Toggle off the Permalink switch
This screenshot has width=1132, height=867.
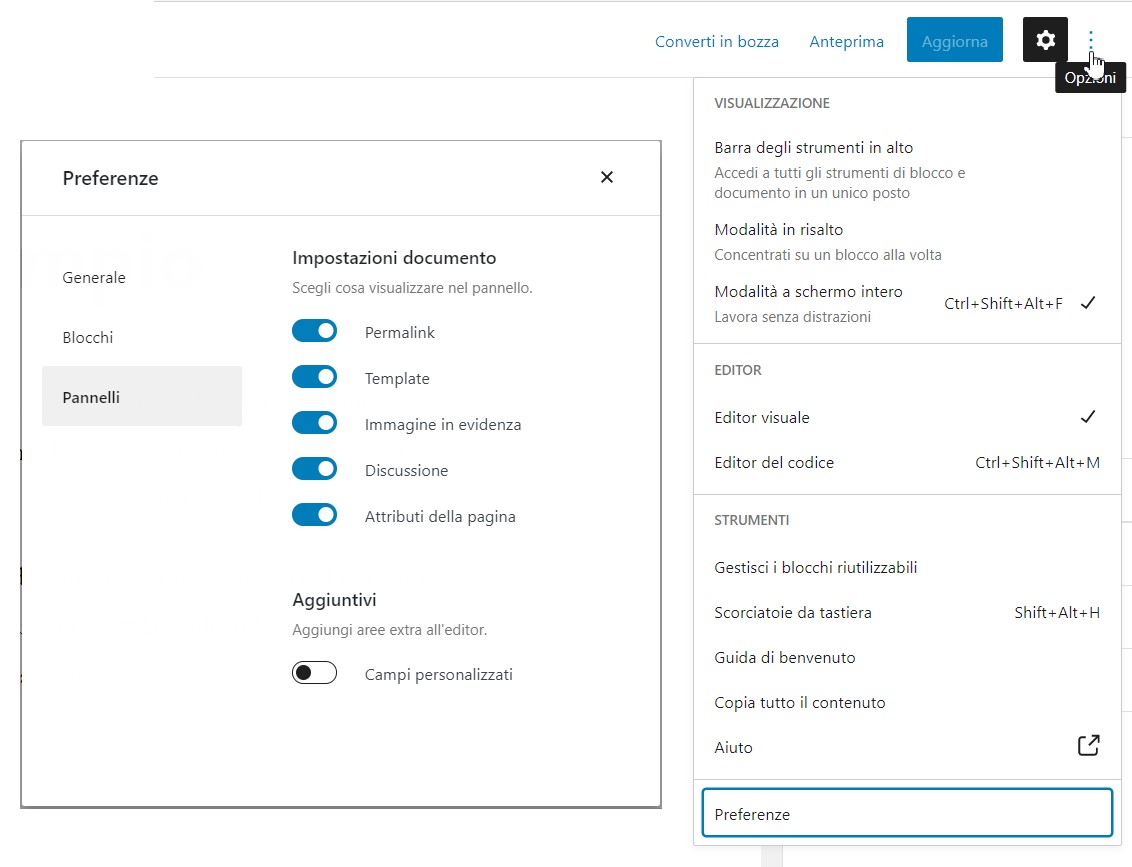(314, 331)
